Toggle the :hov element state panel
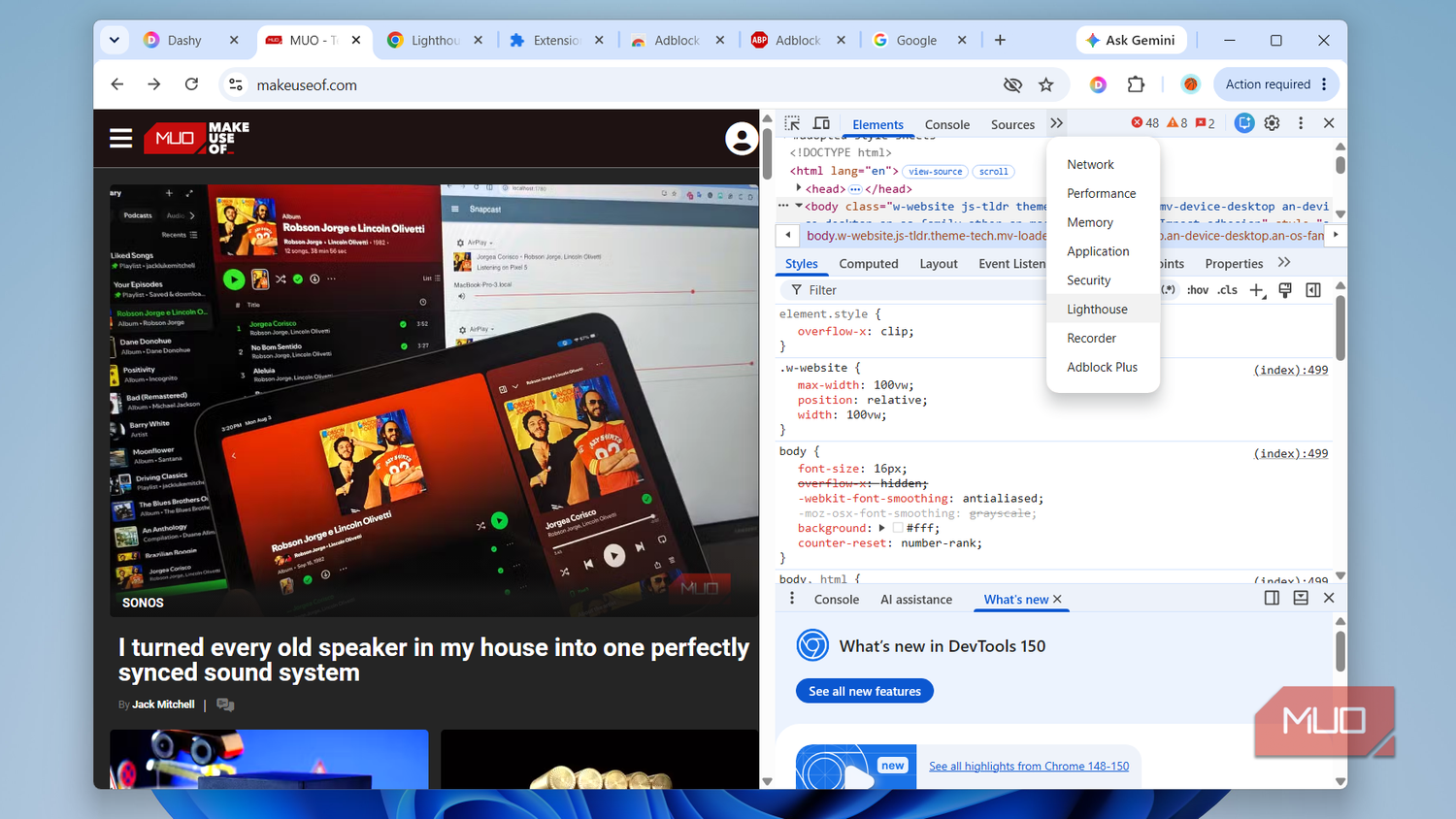1456x819 pixels. click(1198, 289)
